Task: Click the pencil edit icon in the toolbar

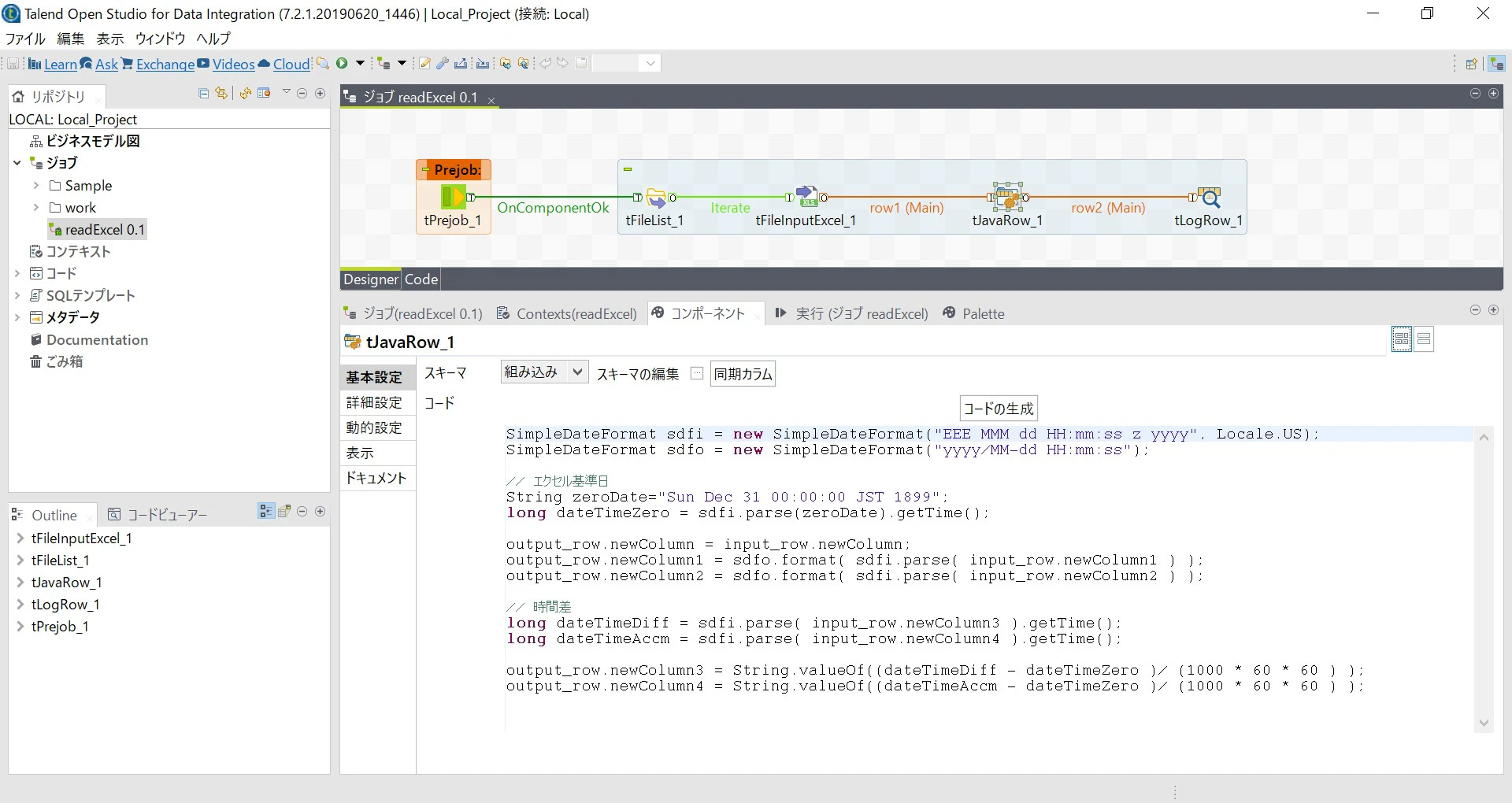Action: [x=425, y=63]
